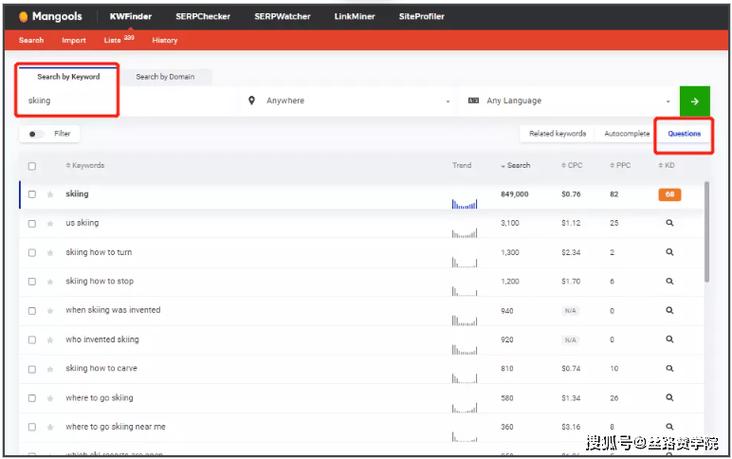Select the 'us skiing' keyword text

(82, 223)
